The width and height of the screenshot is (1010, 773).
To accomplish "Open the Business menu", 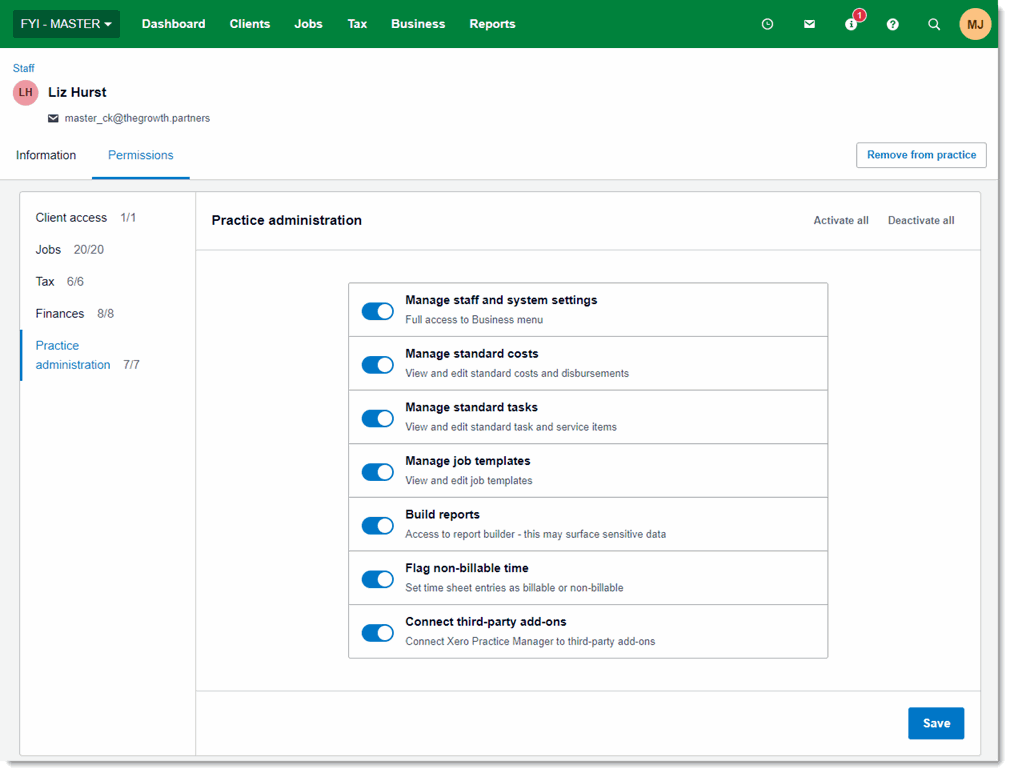I will click(418, 24).
